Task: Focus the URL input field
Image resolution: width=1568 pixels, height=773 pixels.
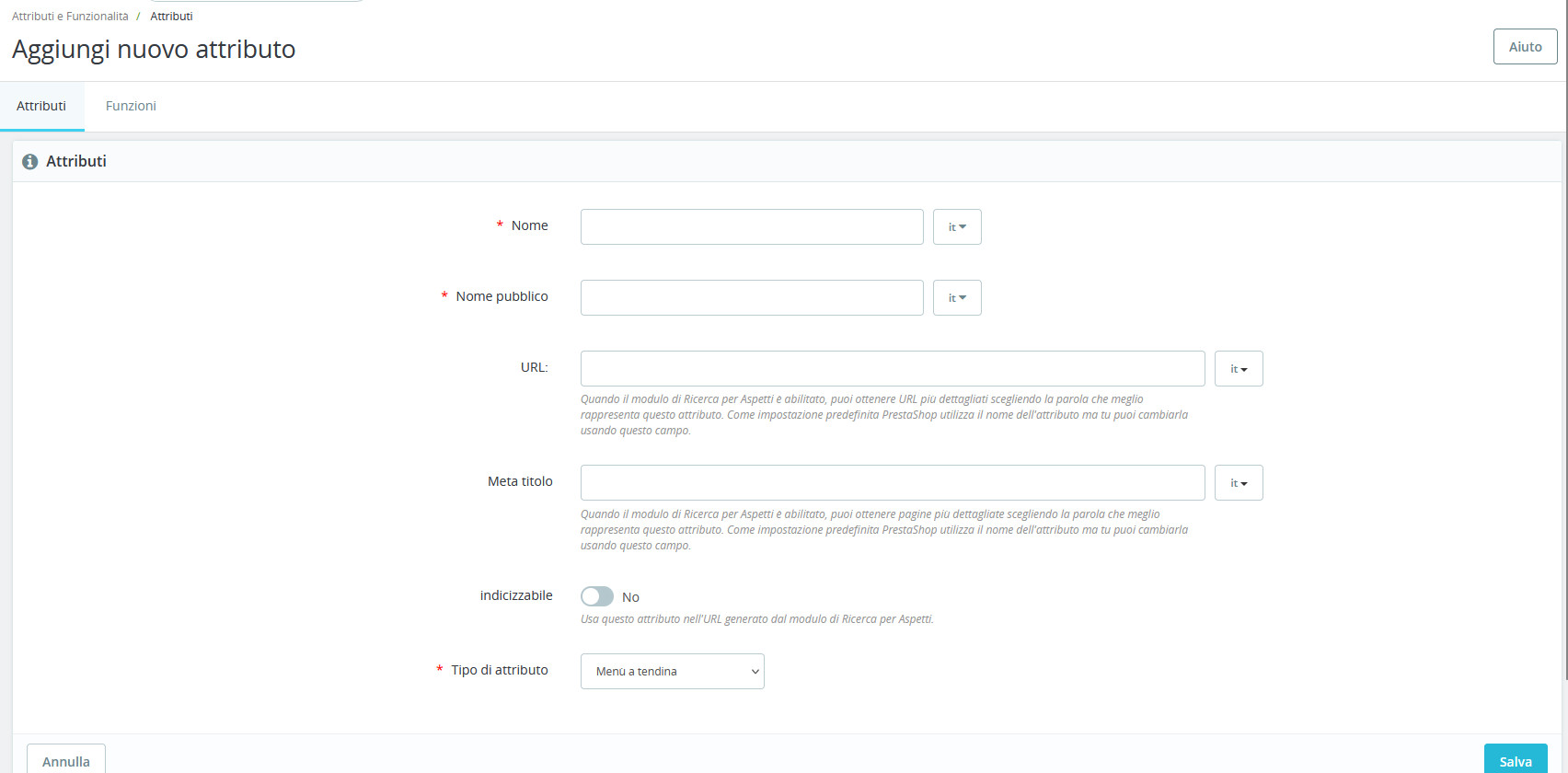Action: [893, 369]
